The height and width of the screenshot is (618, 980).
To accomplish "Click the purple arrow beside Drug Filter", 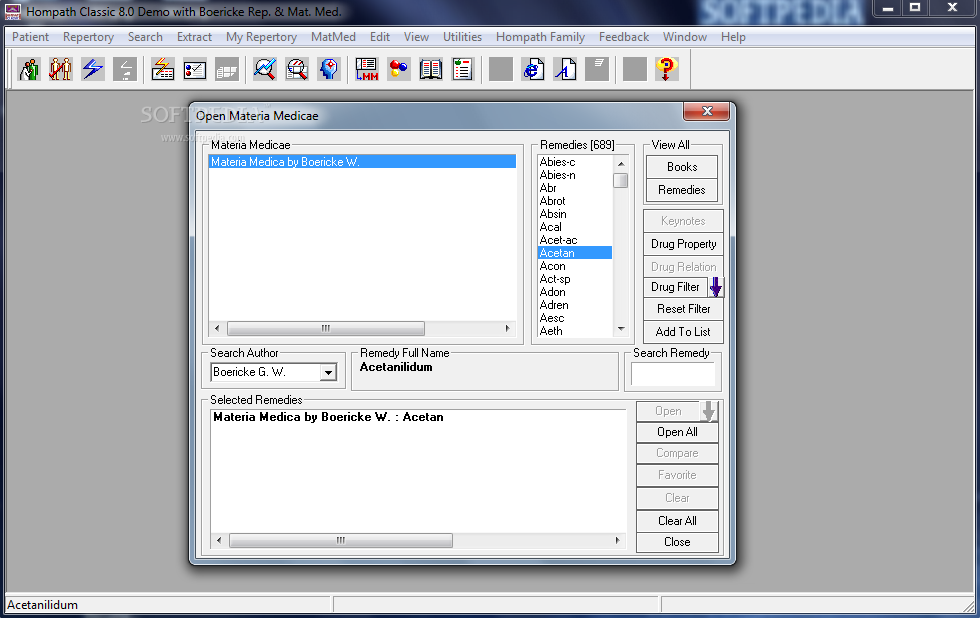I will pyautogui.click(x=716, y=287).
